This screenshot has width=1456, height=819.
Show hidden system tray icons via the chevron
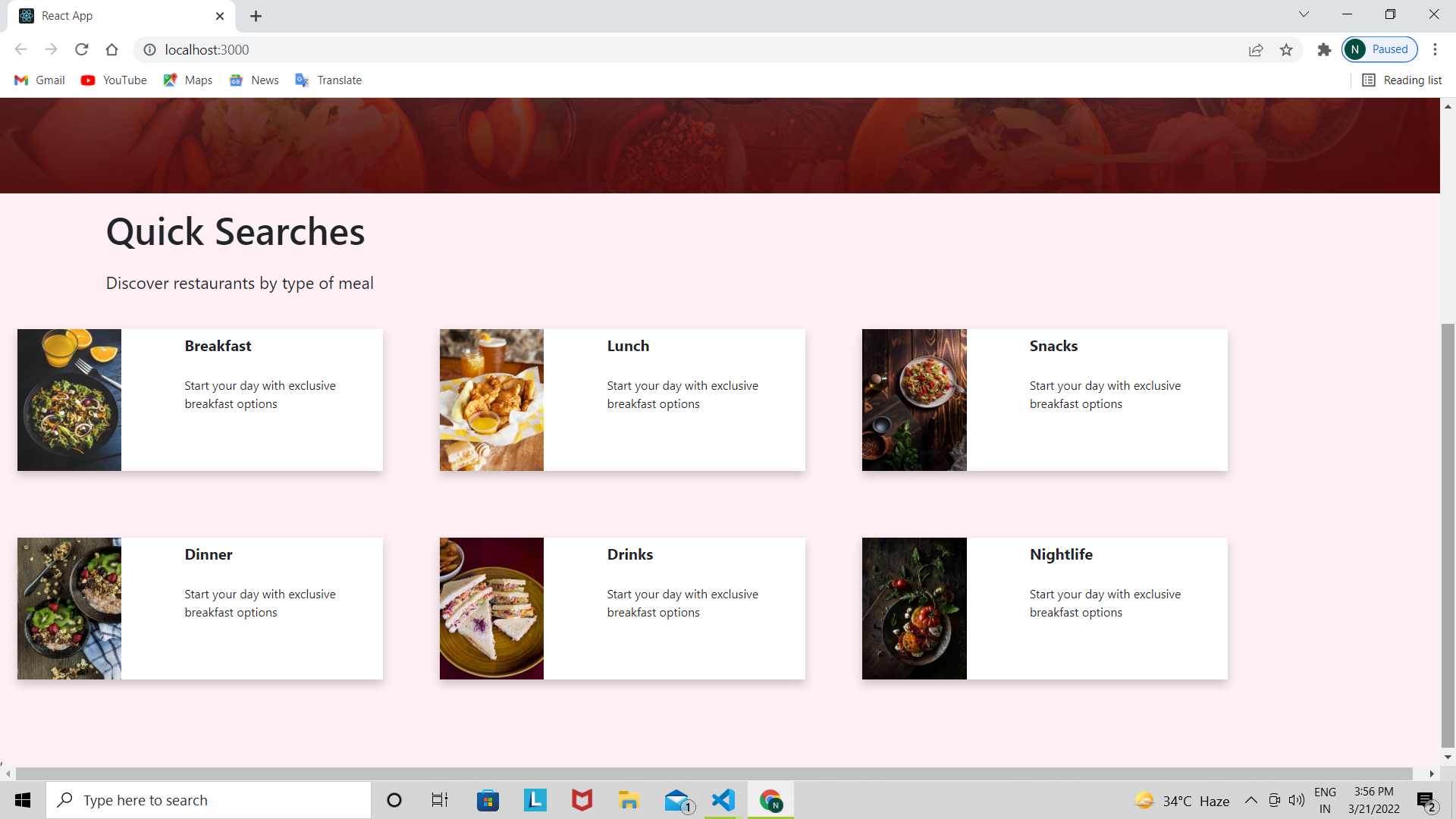[1251, 799]
